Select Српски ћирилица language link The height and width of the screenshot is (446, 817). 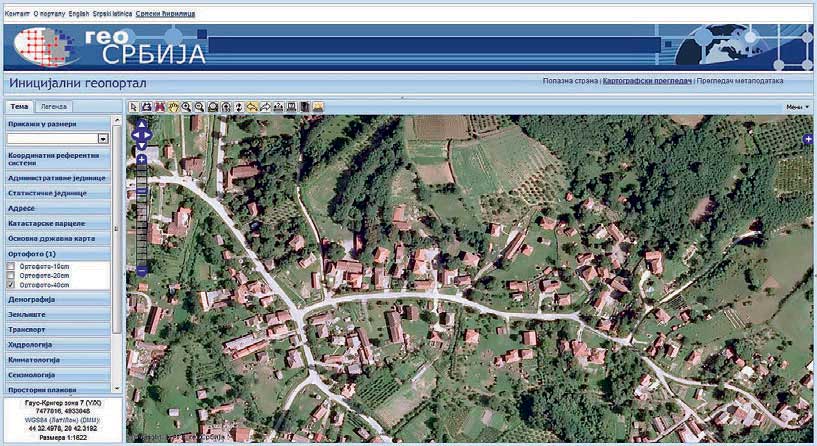coord(165,14)
